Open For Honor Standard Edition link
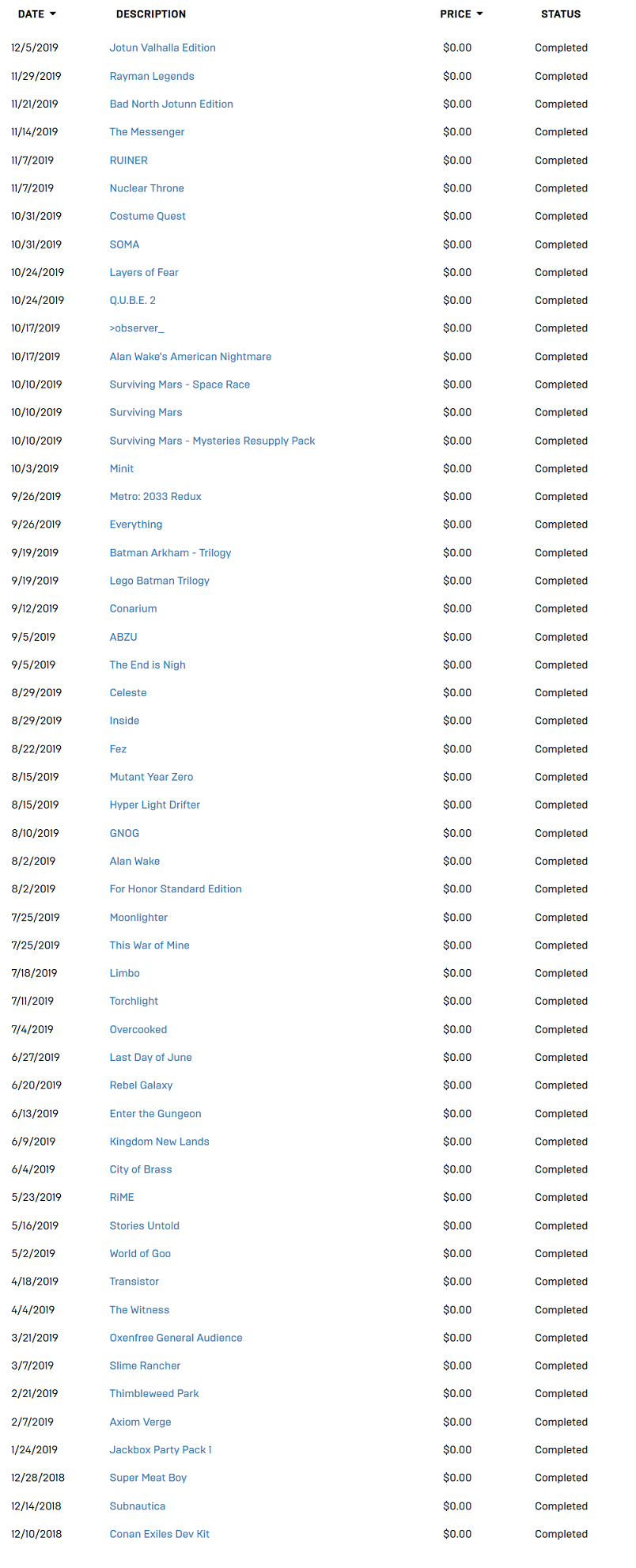Viewport: 636px width, 1568px height. (x=176, y=889)
